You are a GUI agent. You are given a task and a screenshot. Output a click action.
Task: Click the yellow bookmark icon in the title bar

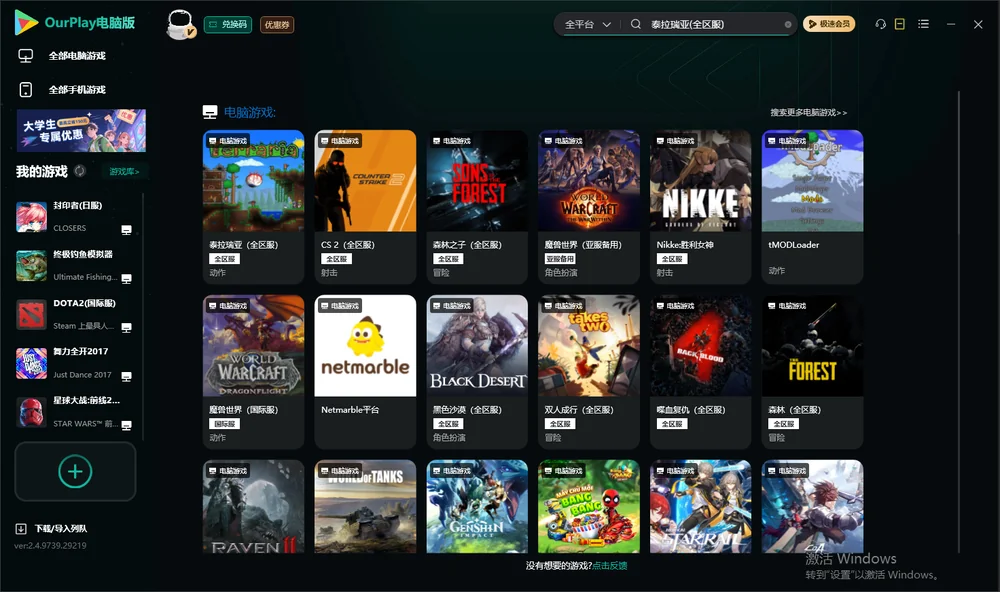900,24
